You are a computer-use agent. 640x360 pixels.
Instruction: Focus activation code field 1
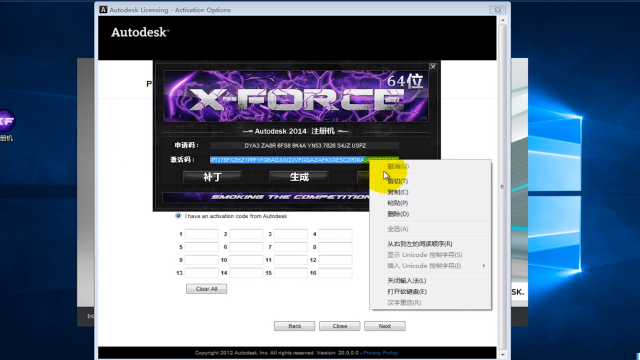pyautogui.click(x=202, y=234)
